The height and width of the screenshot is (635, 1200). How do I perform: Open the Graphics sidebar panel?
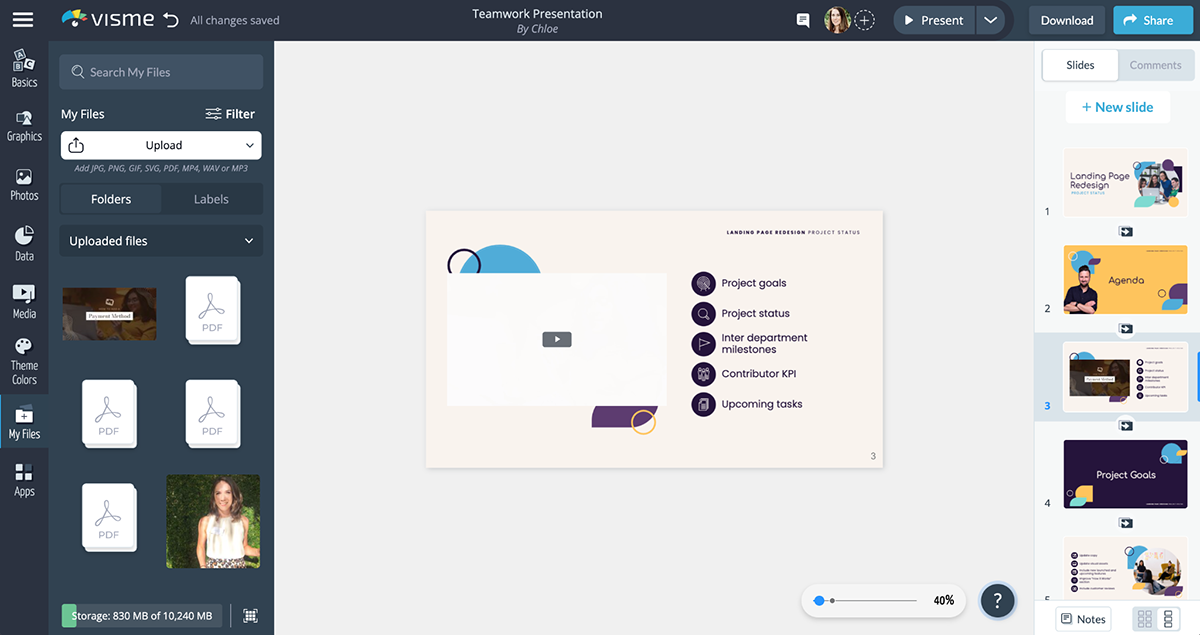(24, 125)
